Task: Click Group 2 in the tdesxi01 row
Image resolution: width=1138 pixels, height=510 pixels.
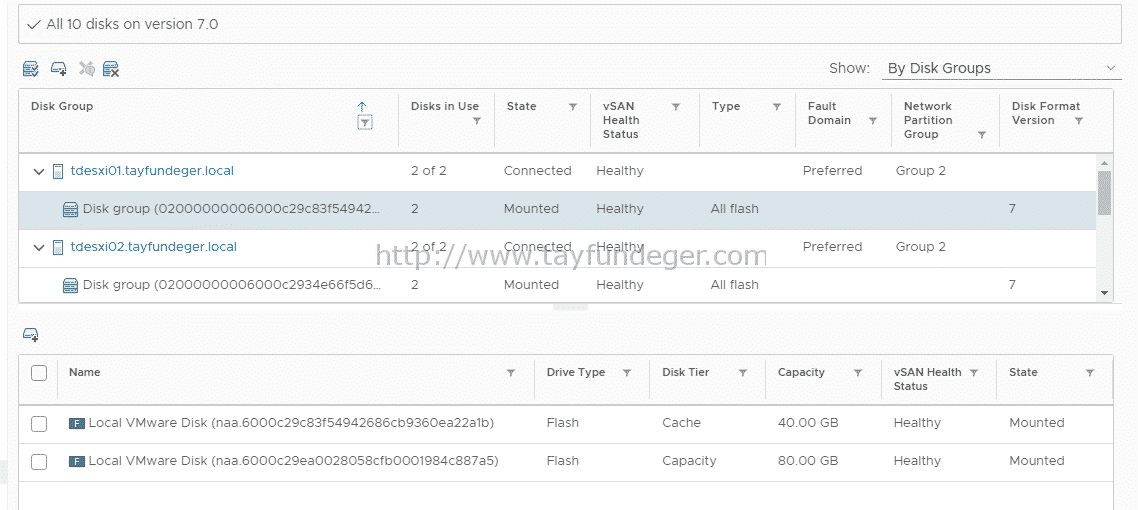Action: 920,171
